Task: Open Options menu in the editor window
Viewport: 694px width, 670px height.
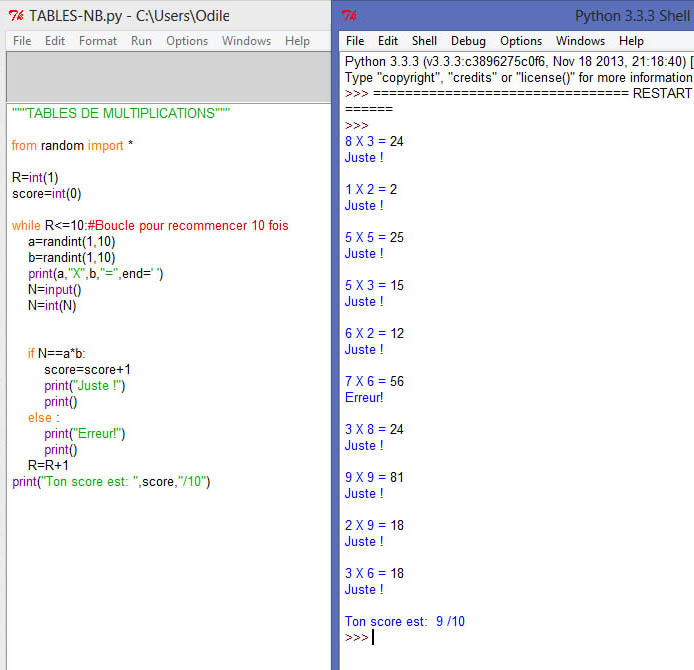Action: [187, 41]
